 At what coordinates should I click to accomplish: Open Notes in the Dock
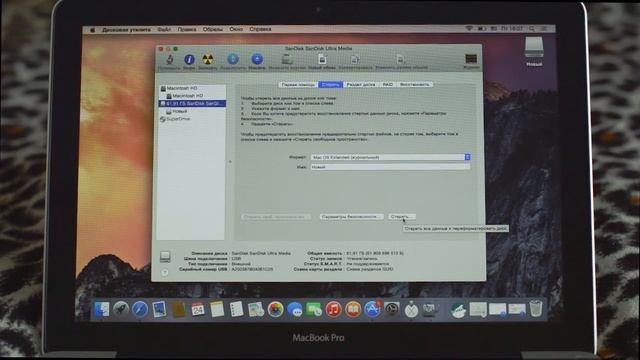click(217, 309)
